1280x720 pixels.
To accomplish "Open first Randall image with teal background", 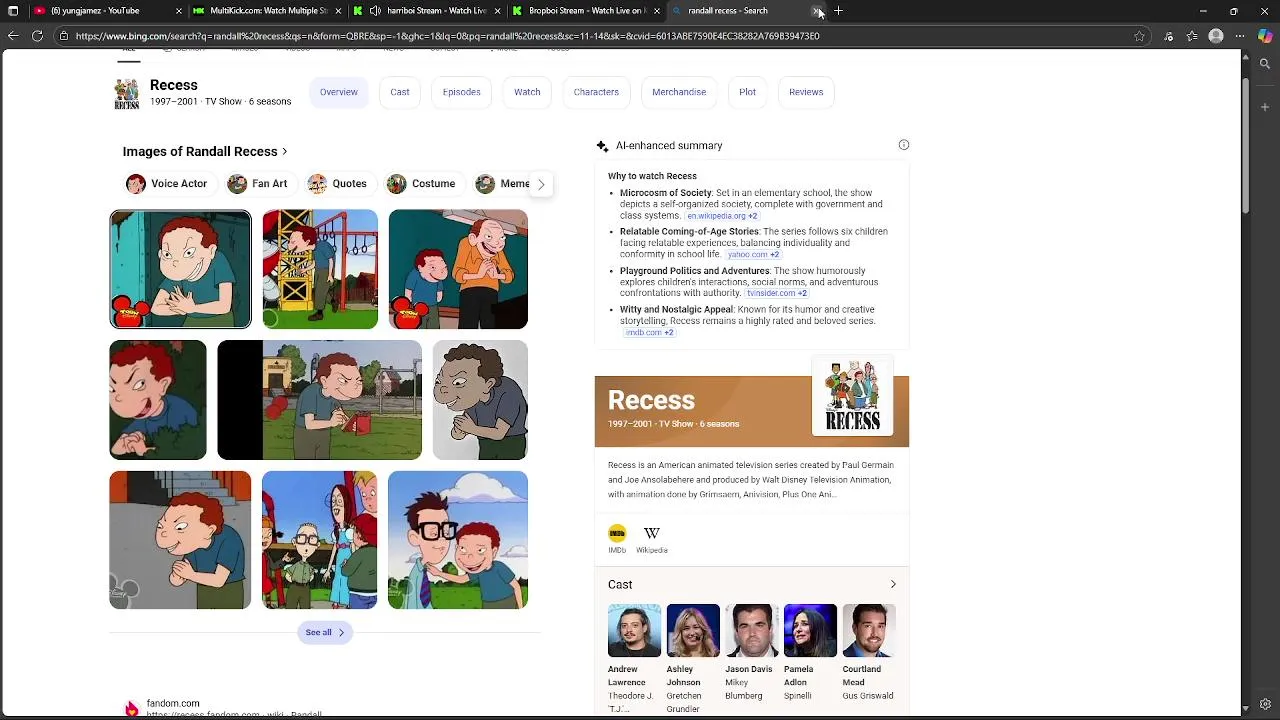I will (x=180, y=269).
